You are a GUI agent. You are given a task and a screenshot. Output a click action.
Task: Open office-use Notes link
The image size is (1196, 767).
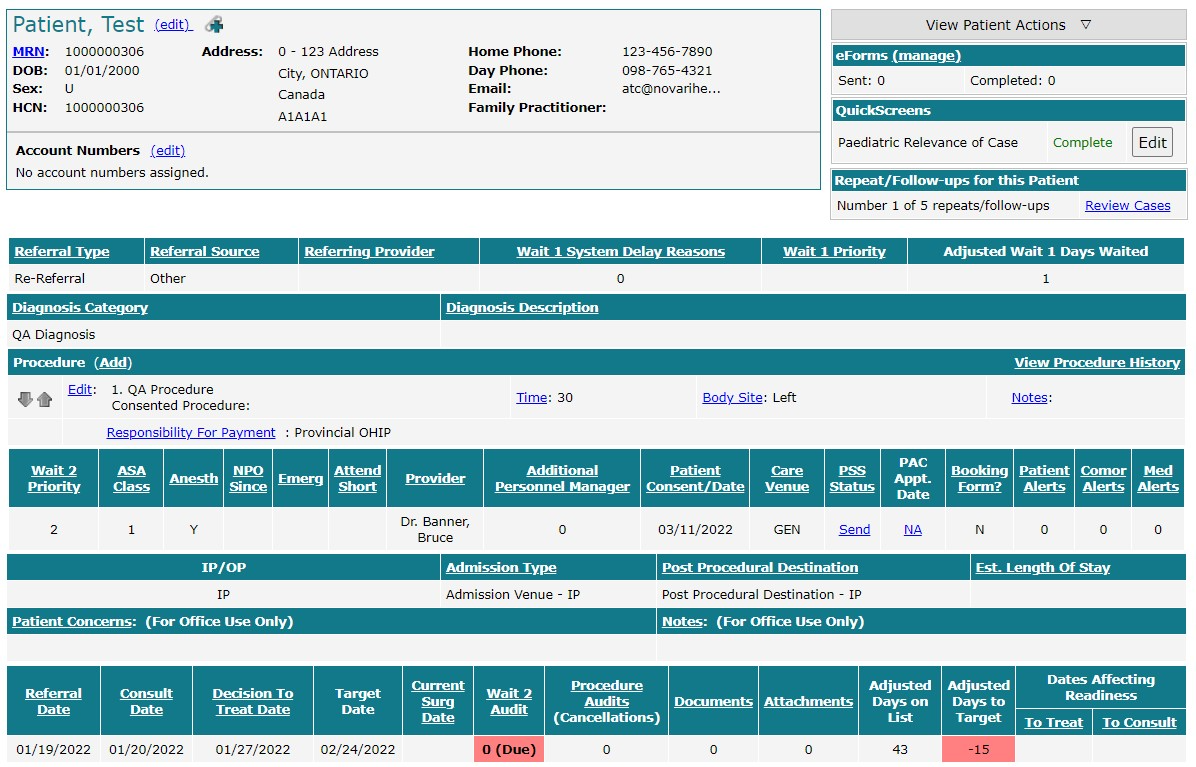pos(684,622)
